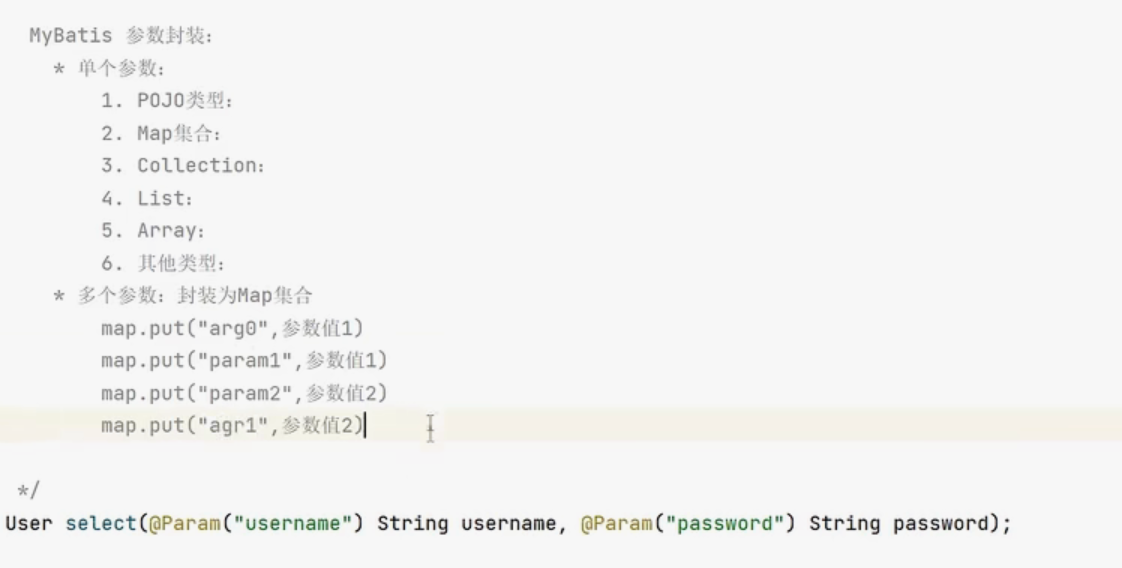Click the '5. Array' comment line
The height and width of the screenshot is (568, 1122).
coord(156,231)
